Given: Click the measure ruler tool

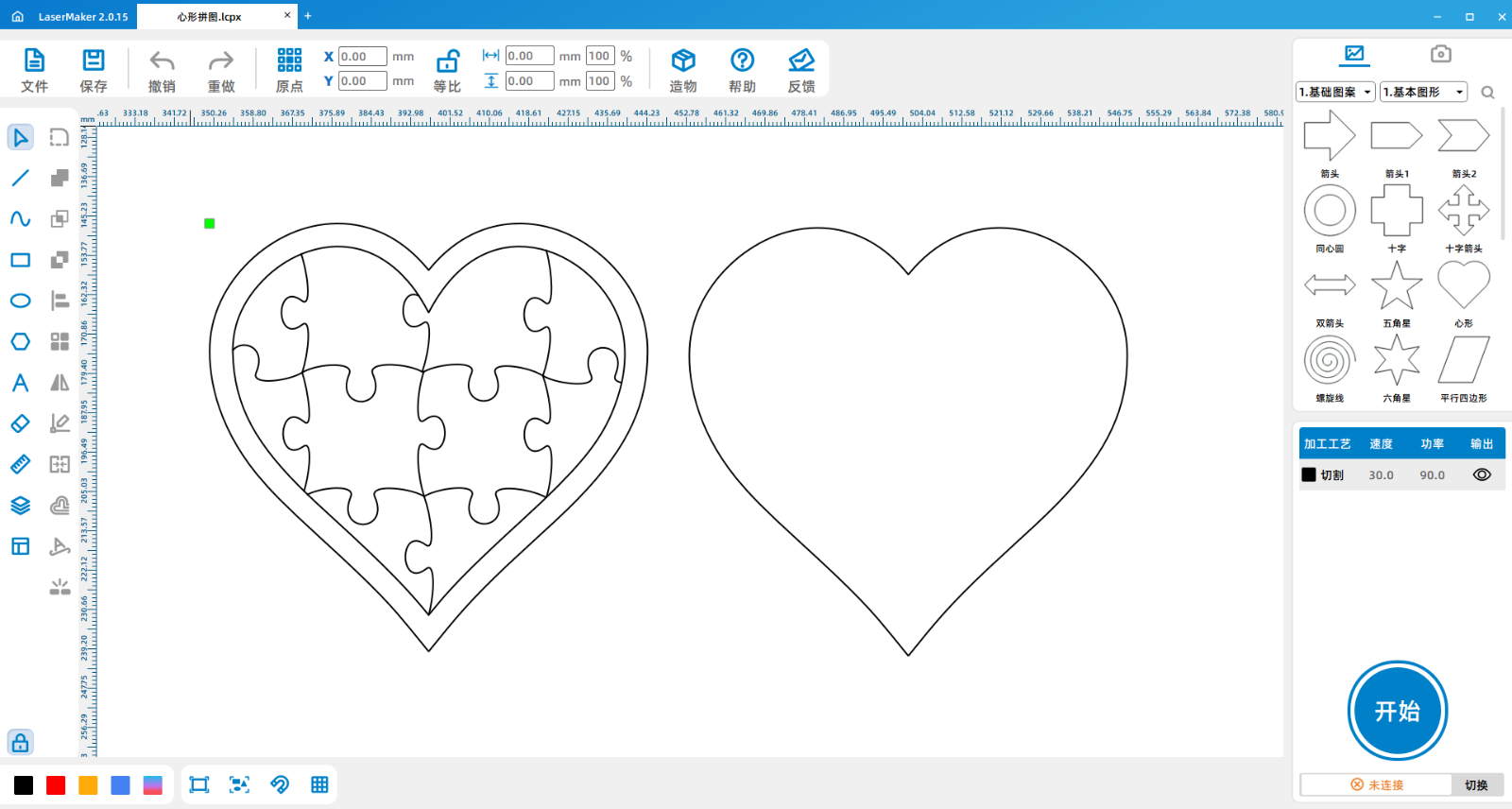Looking at the screenshot, I should pyautogui.click(x=20, y=464).
